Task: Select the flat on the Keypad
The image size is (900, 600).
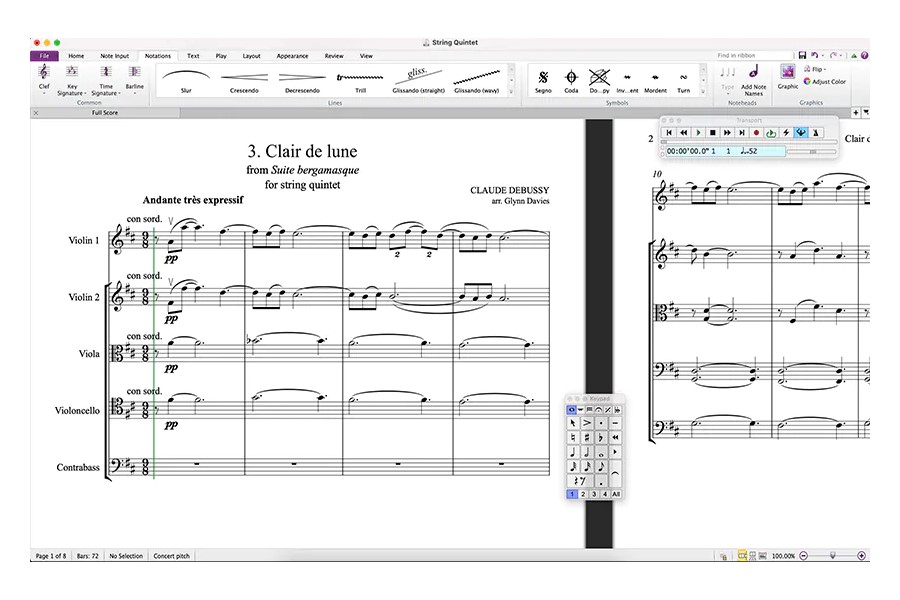Action: [601, 438]
